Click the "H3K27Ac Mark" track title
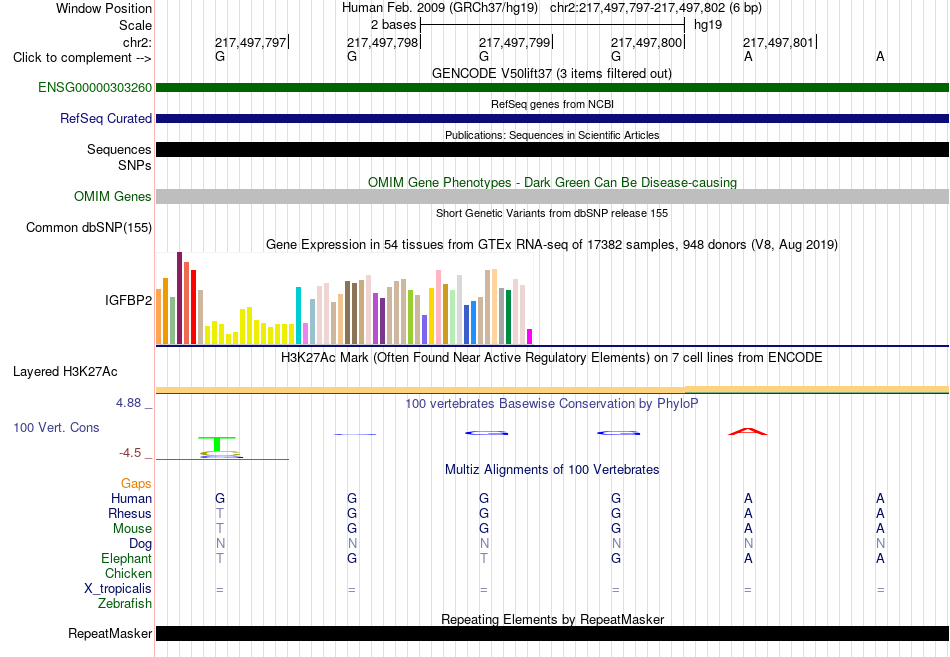 click(x=552, y=358)
